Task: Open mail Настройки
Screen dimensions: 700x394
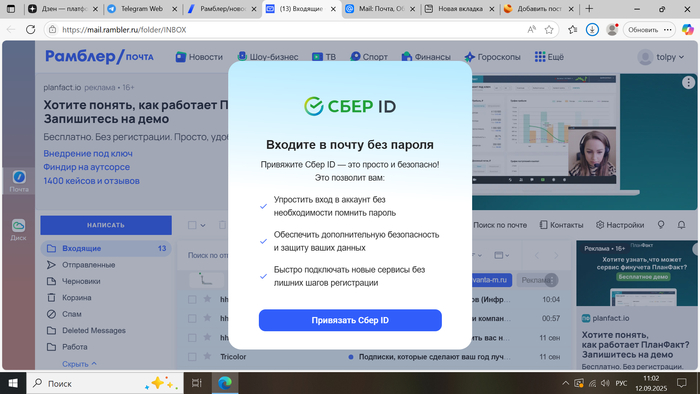Action: (620, 225)
